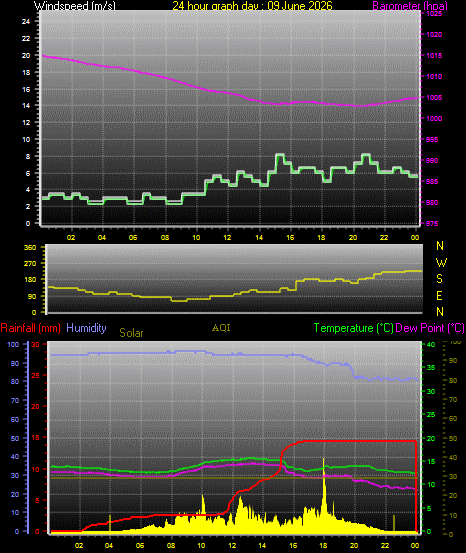
Task: Select the magenta Dew Point (°C) legend label
Action: [430, 328]
